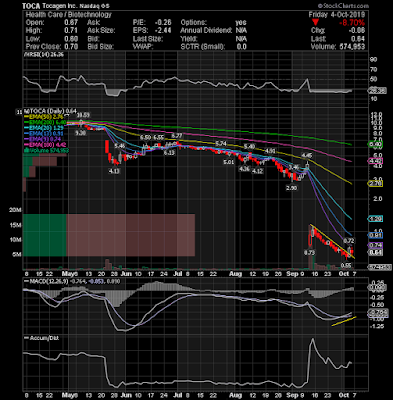Click the EMA(200) green legend entry
Screen dimensions: 393x400
pyautogui.click(x=46, y=122)
